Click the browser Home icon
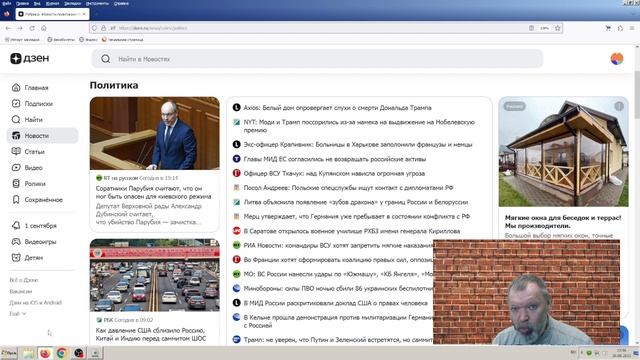 44,28
